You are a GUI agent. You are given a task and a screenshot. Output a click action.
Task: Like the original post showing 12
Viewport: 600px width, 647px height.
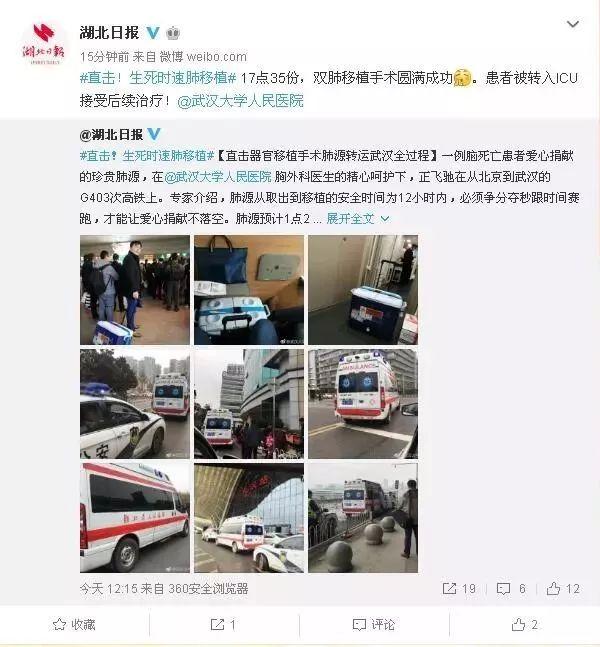pos(563,588)
